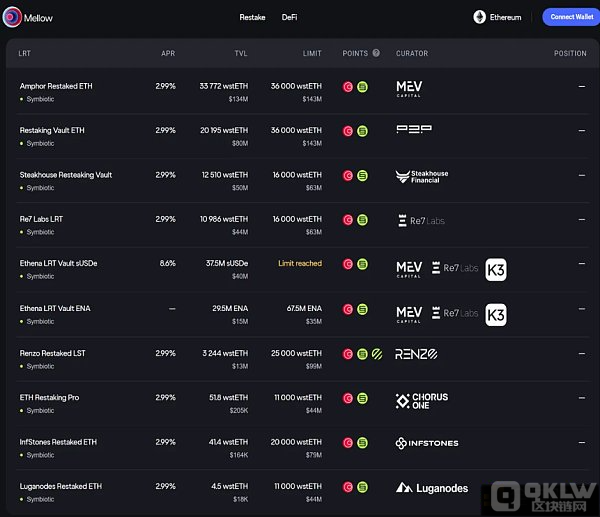The width and height of the screenshot is (600, 517).
Task: Open Re7 Labs LRT vault
Action: point(41,219)
